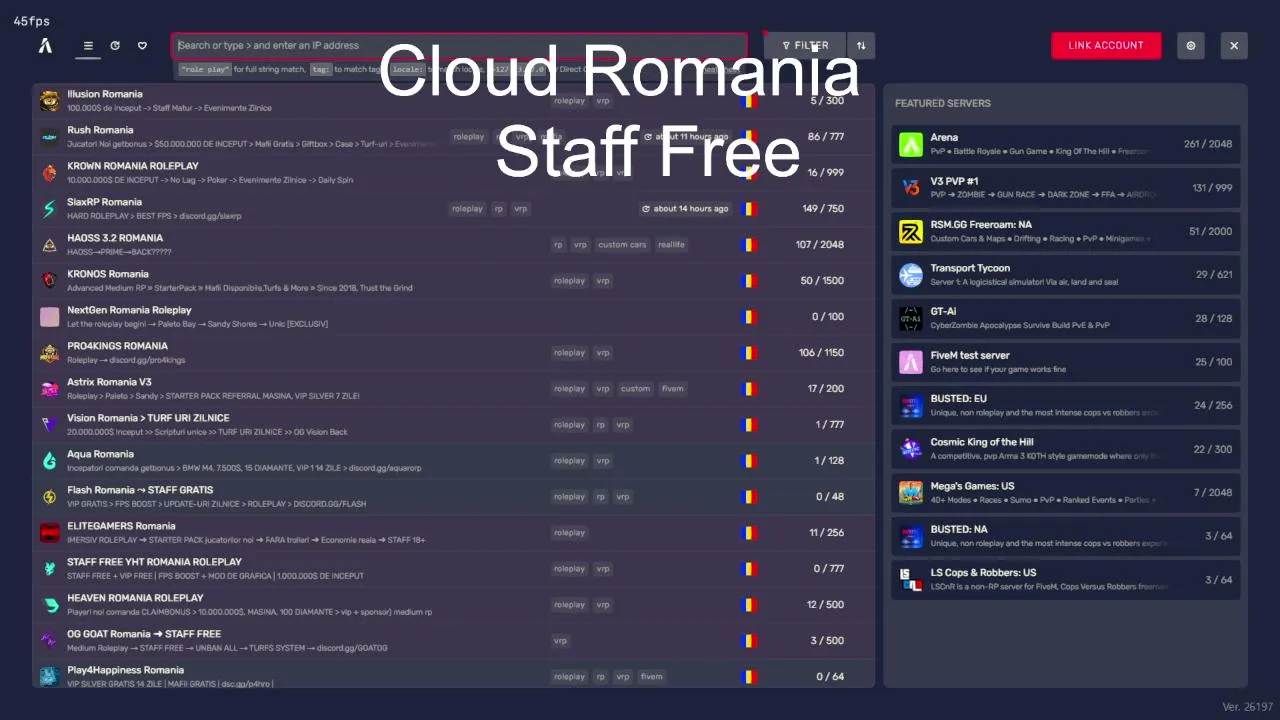Close the FiveM server browser
Screen dimensions: 1280x720
click(x=1234, y=45)
